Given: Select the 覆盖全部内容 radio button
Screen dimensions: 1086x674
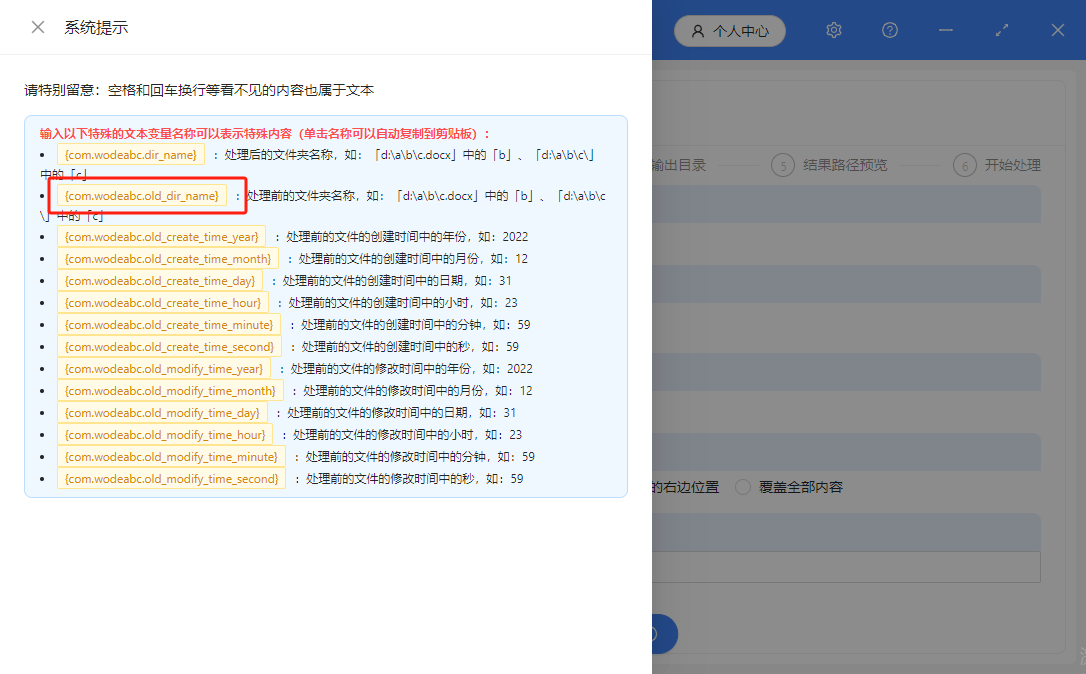Looking at the screenshot, I should (x=742, y=487).
